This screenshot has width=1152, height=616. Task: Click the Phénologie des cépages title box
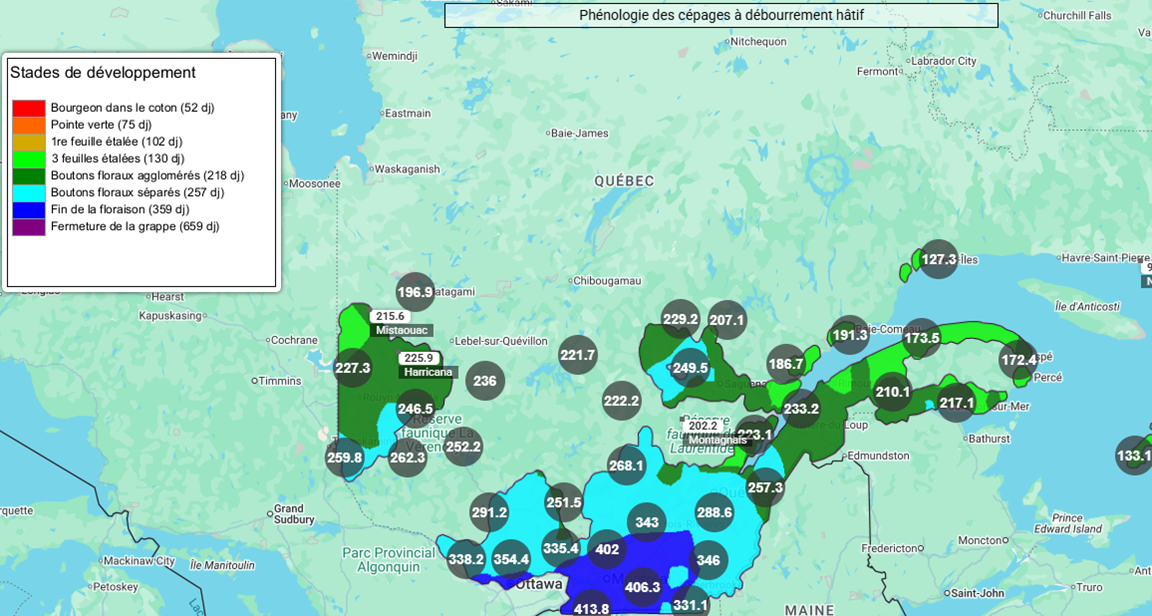721,15
